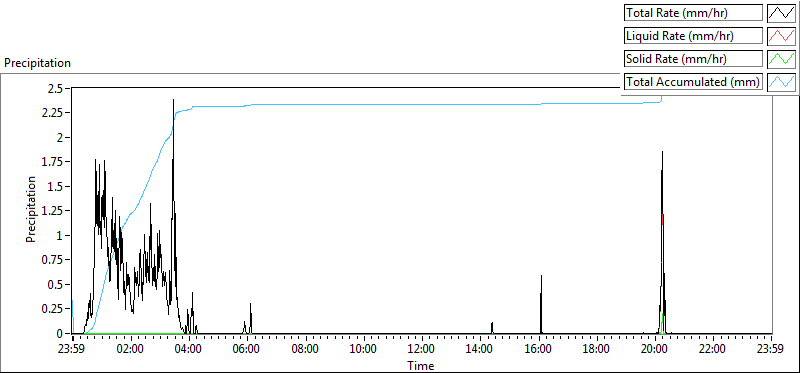Click the Solid Rate green line icon
This screenshot has height=373, width=800.
pos(781,59)
